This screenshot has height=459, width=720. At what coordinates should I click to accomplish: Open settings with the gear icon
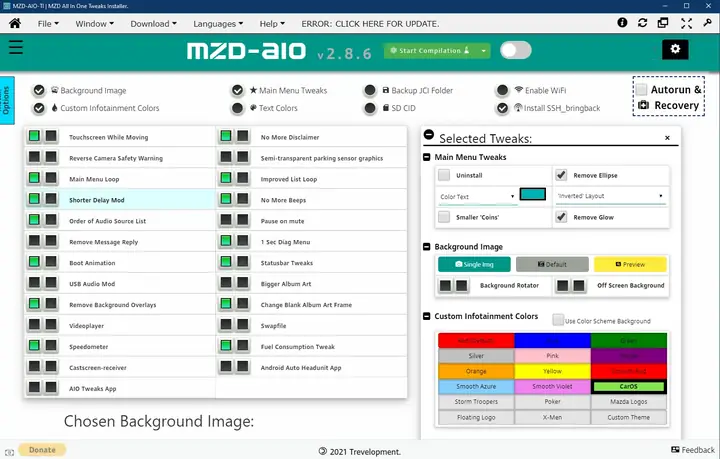coord(675,49)
